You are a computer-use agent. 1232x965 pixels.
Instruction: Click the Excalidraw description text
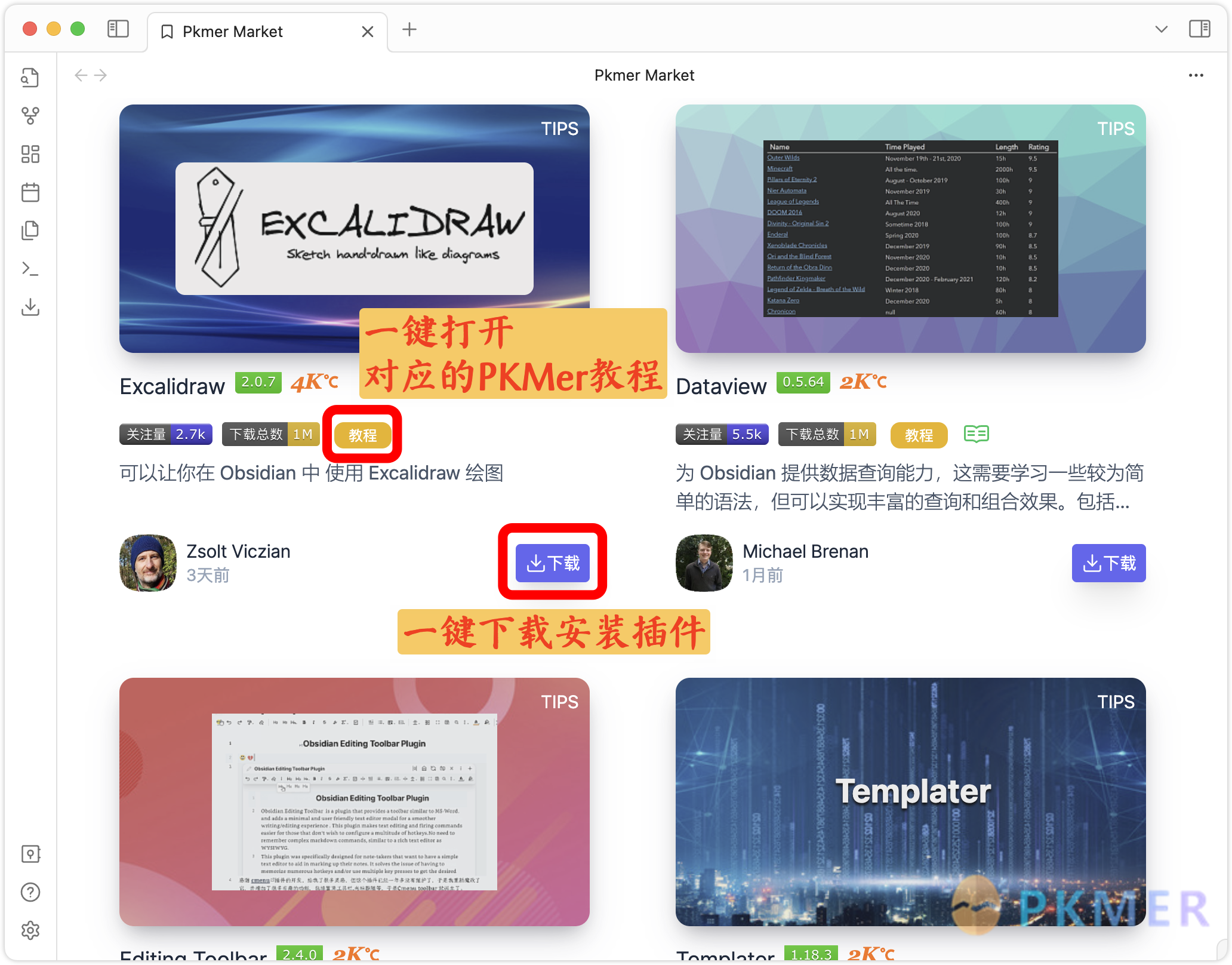[312, 473]
